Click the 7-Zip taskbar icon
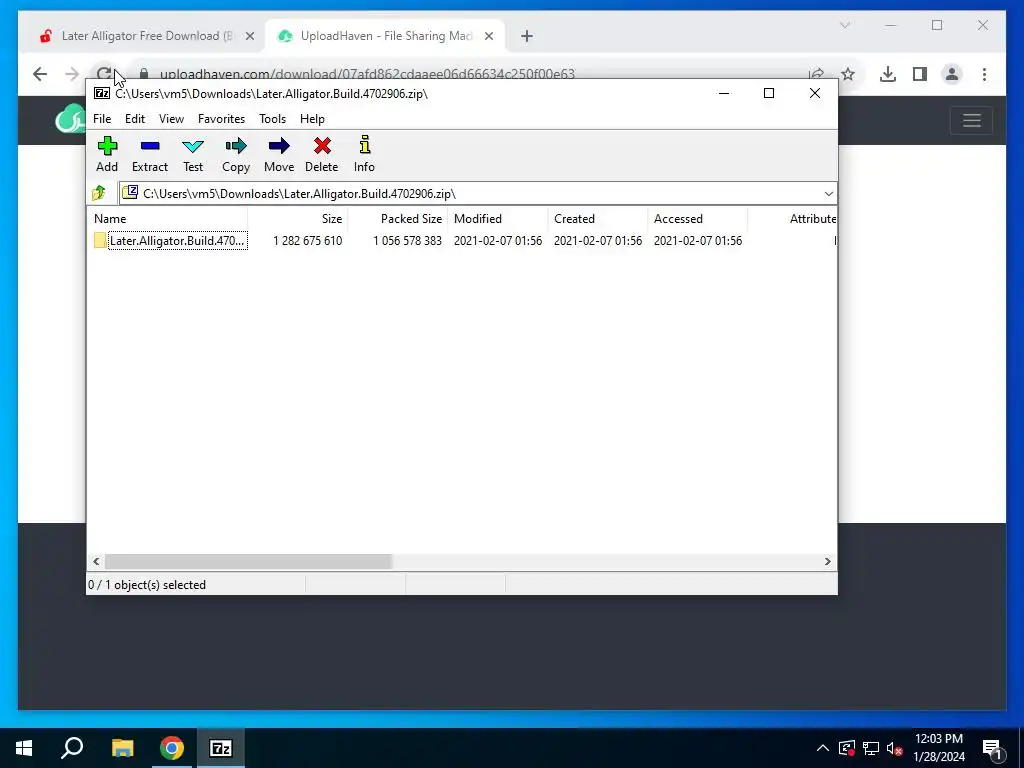1024x768 pixels. (x=221, y=748)
